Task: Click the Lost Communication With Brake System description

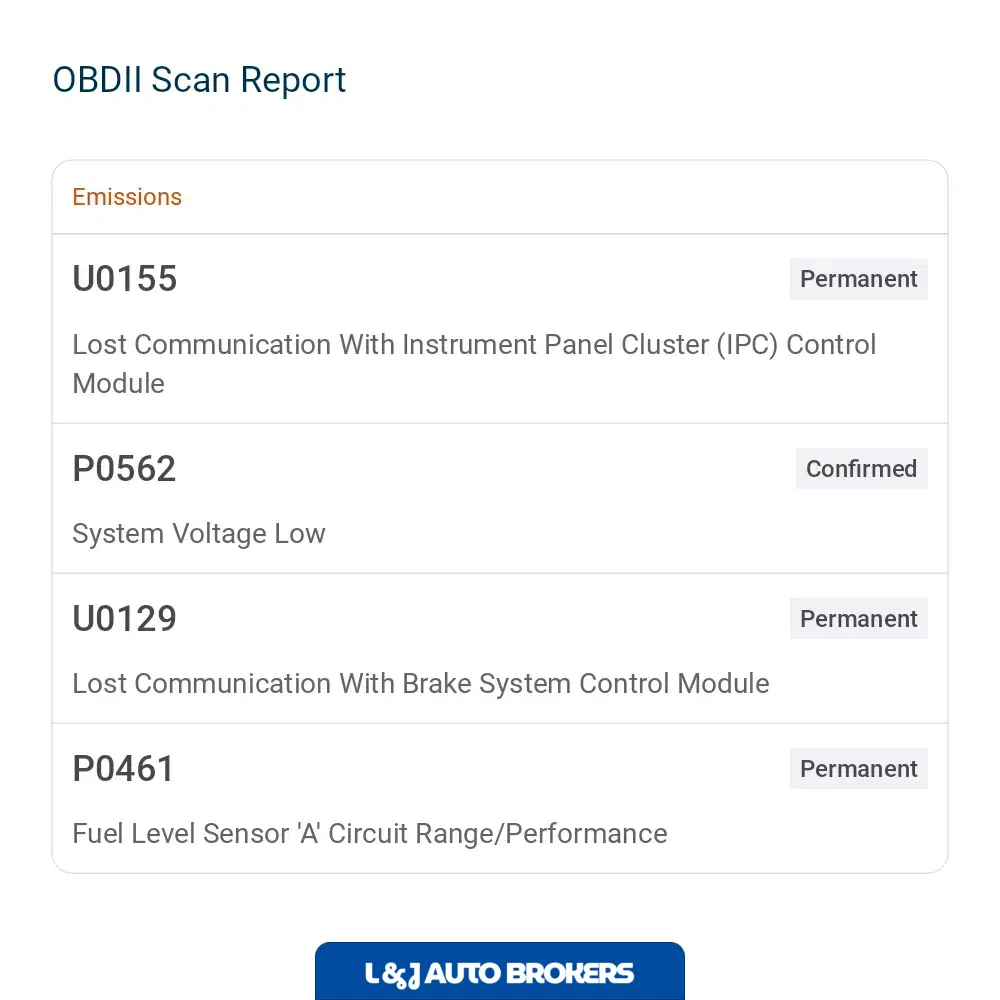Action: point(421,684)
